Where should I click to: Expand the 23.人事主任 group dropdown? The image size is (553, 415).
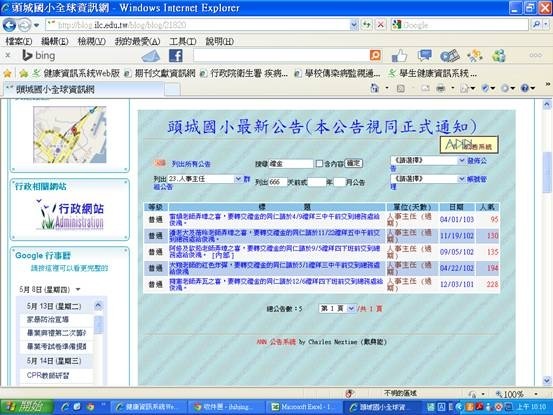[238, 179]
